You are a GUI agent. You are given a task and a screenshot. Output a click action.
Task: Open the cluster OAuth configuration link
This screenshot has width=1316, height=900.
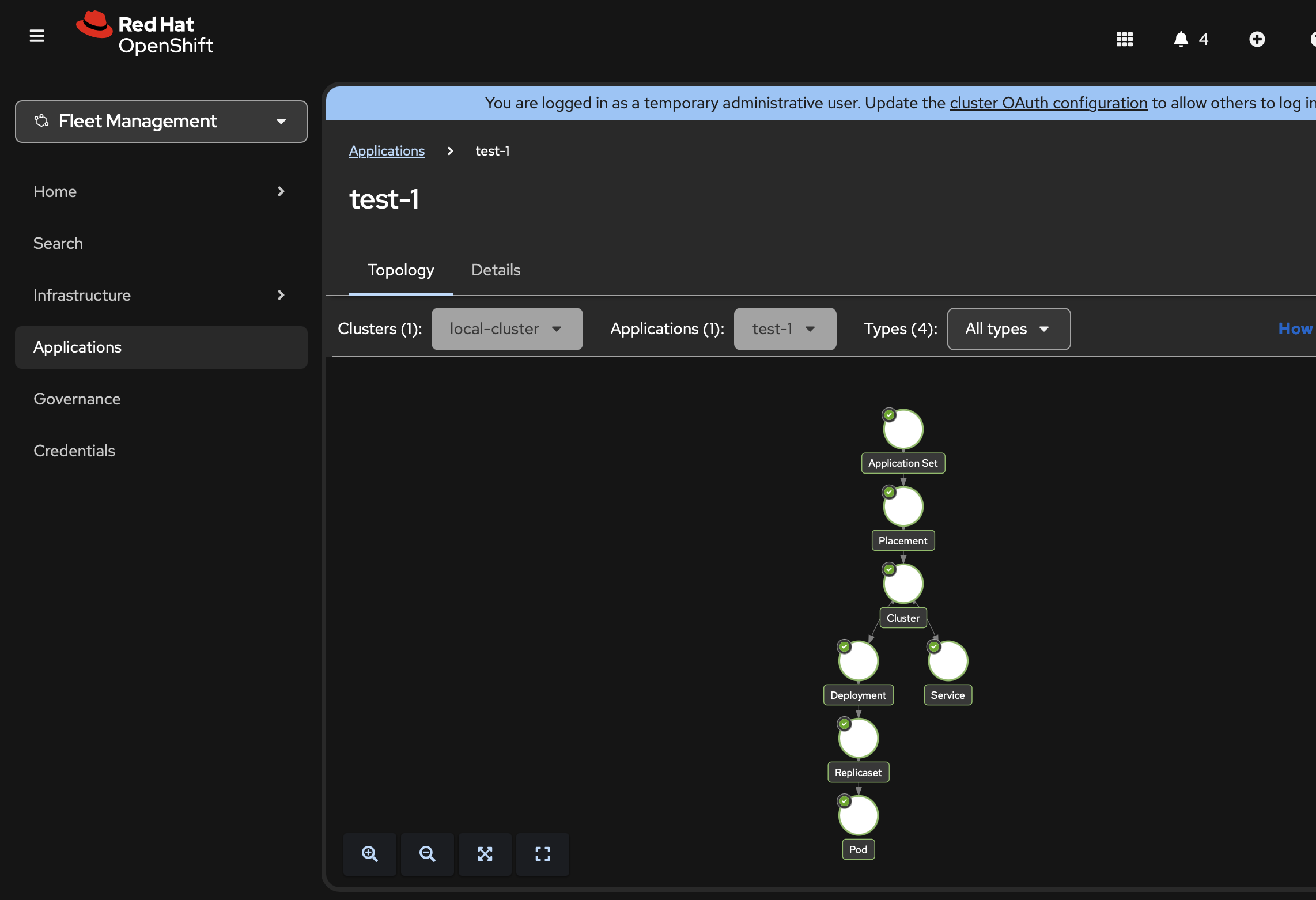pyautogui.click(x=1048, y=103)
